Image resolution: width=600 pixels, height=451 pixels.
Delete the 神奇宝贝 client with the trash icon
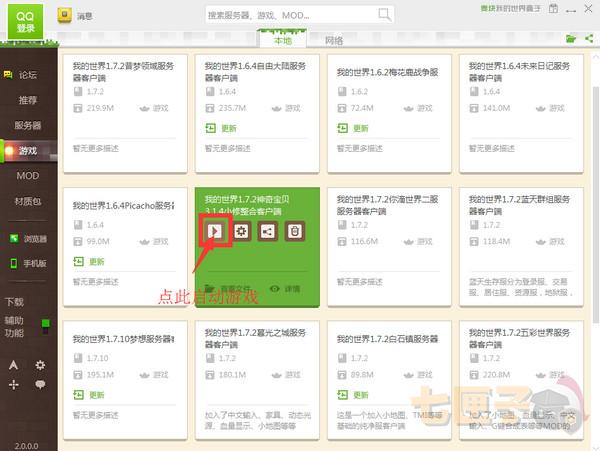tap(295, 231)
